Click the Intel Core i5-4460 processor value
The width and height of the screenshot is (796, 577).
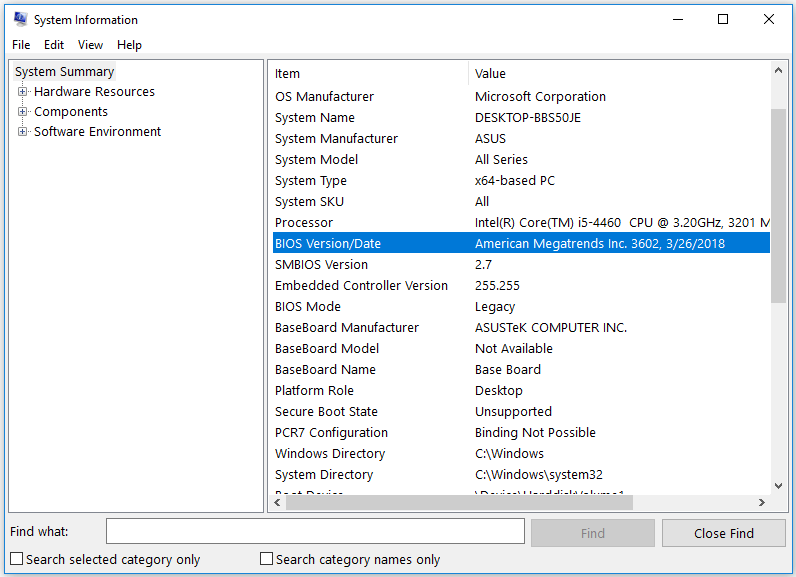[x=622, y=222]
